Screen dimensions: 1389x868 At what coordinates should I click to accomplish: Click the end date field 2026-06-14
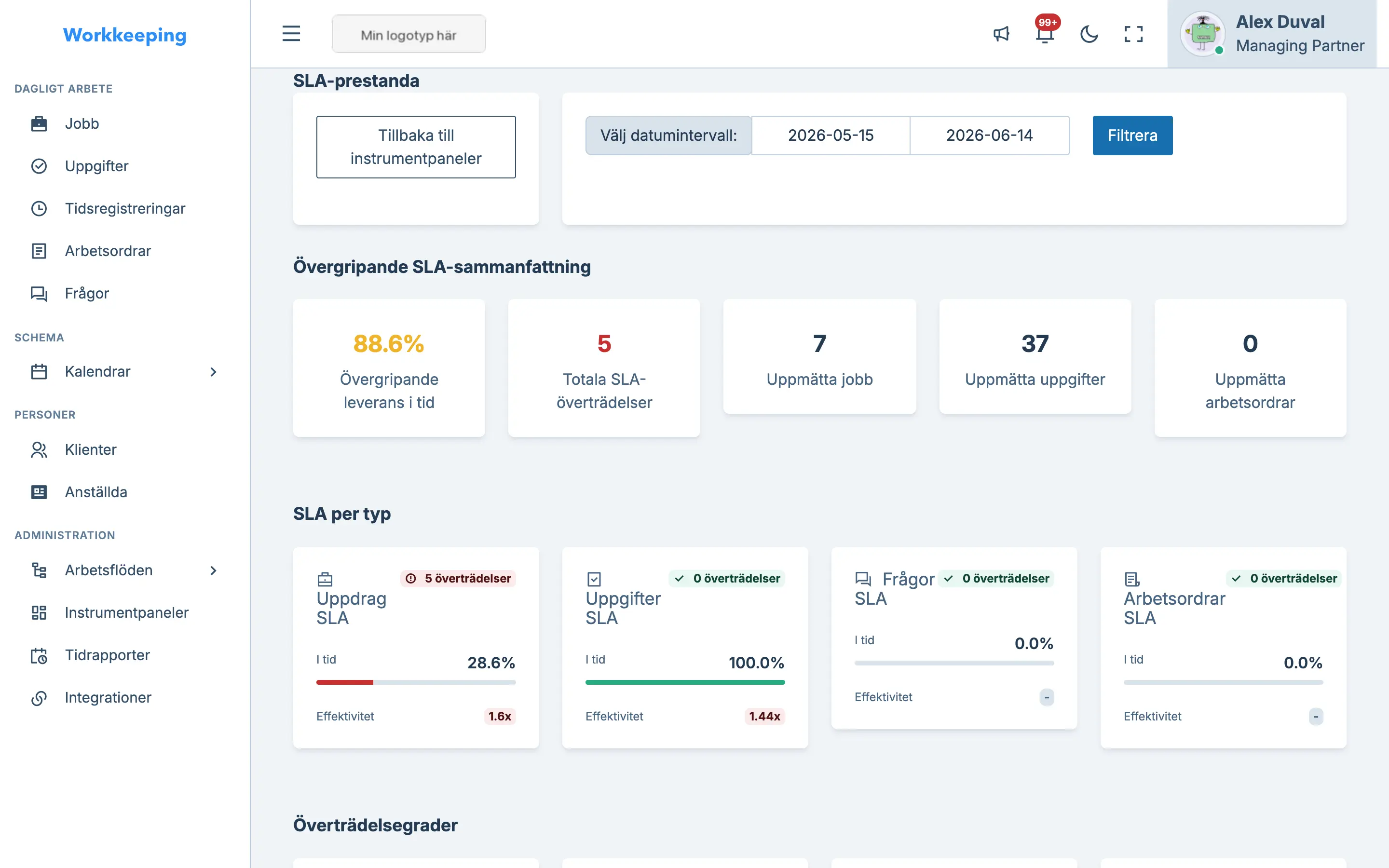[x=989, y=136]
